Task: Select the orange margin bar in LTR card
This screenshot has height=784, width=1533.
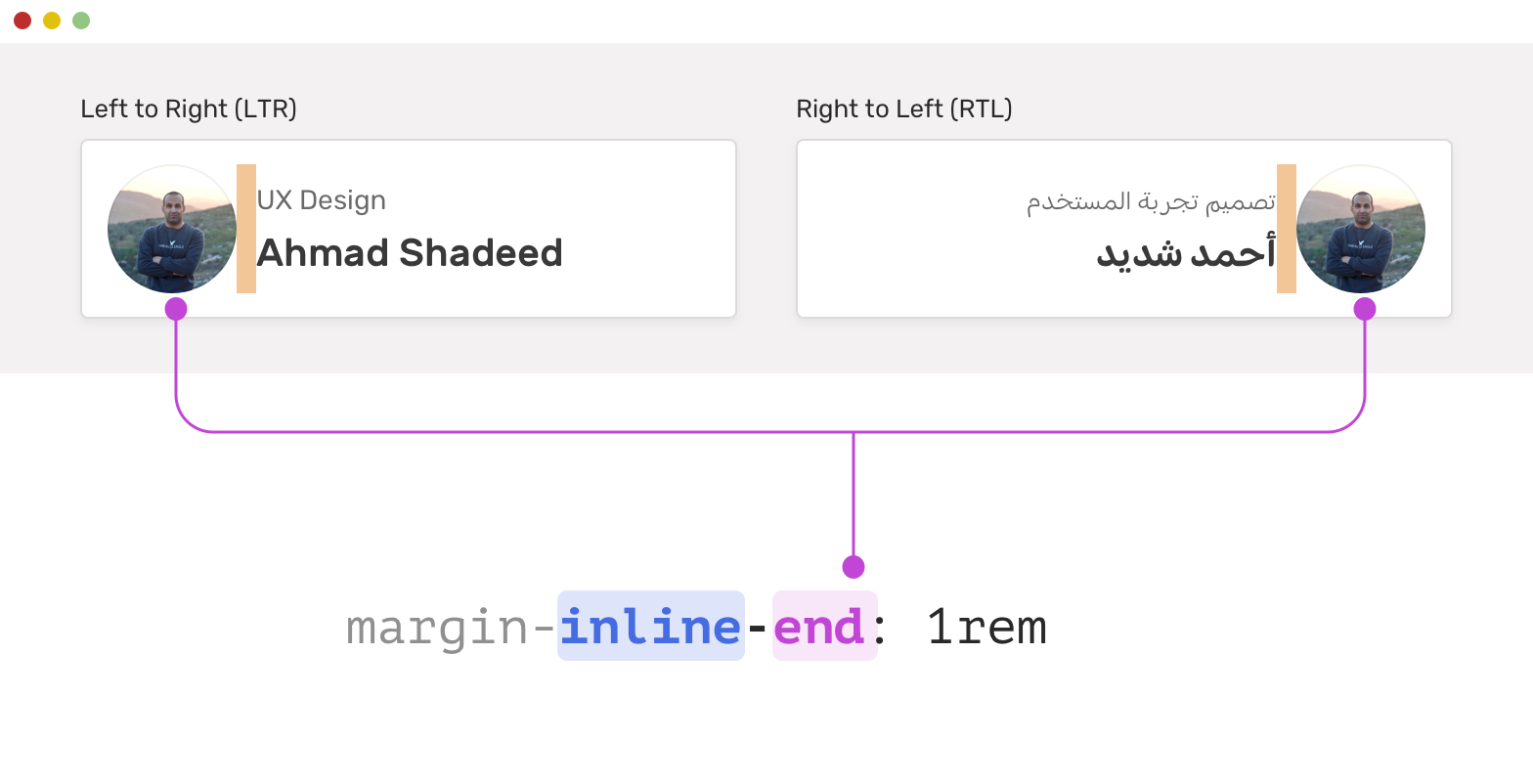Action: [x=246, y=229]
